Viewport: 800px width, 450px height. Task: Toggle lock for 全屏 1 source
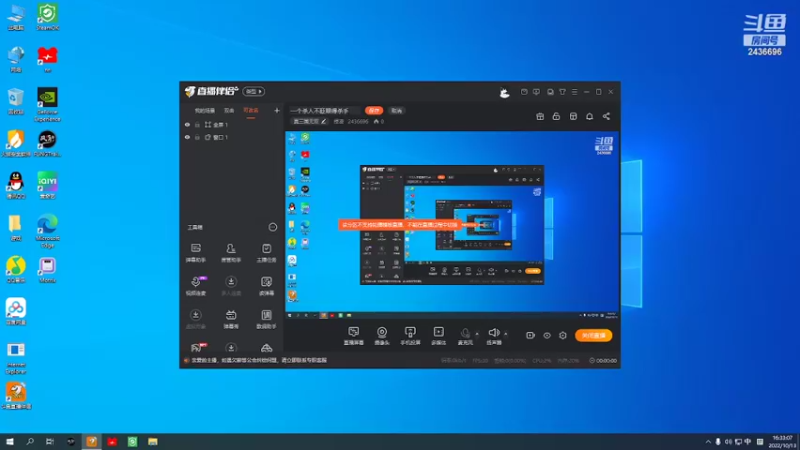point(197,124)
